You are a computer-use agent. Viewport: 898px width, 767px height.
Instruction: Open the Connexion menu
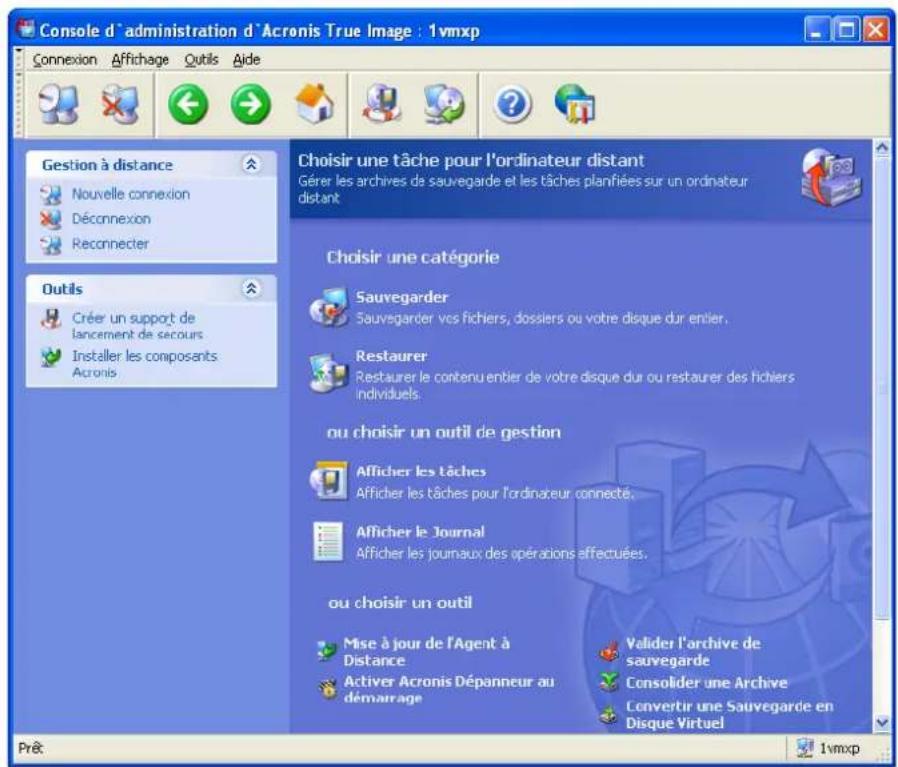tap(64, 60)
